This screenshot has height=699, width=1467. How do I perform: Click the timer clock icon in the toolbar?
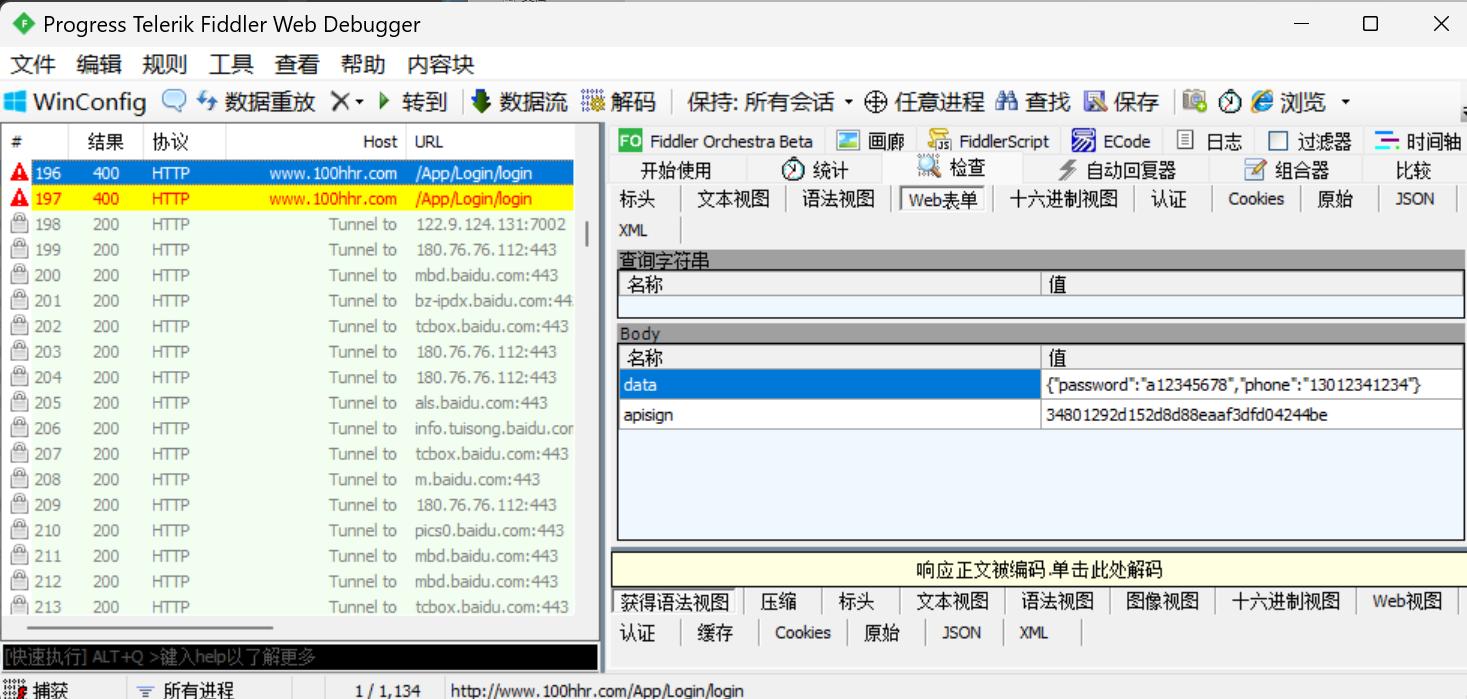1229,102
